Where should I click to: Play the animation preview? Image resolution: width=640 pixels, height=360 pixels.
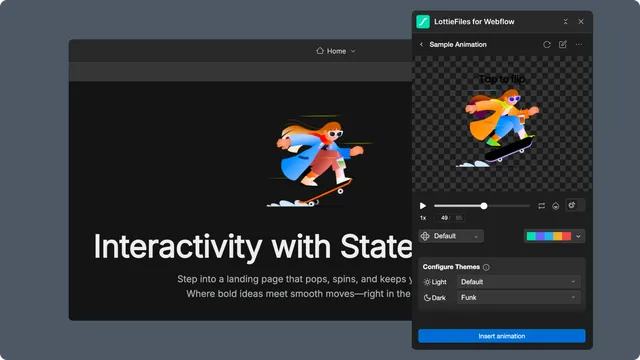[423, 206]
